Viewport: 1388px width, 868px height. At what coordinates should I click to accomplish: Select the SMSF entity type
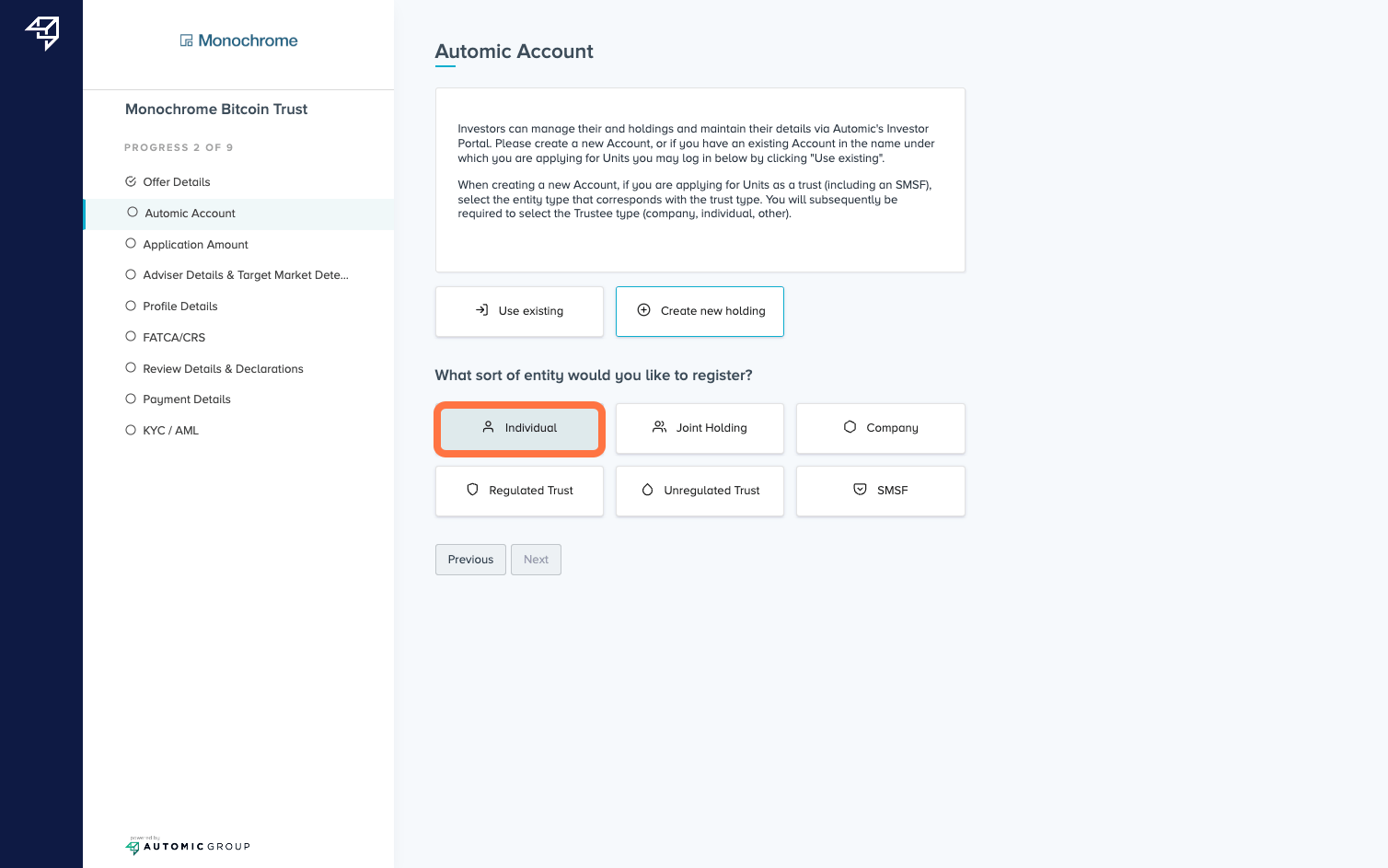[x=881, y=491]
